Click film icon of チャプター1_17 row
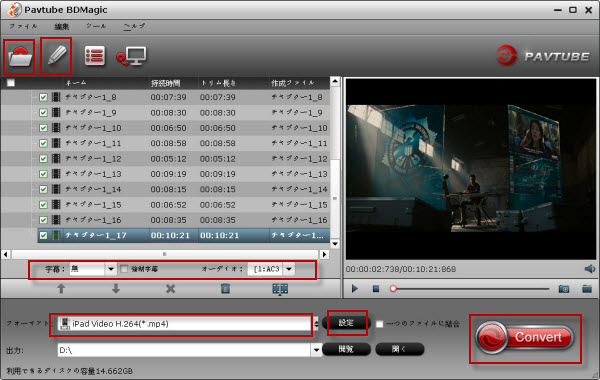The width and height of the screenshot is (600, 380). (56, 235)
